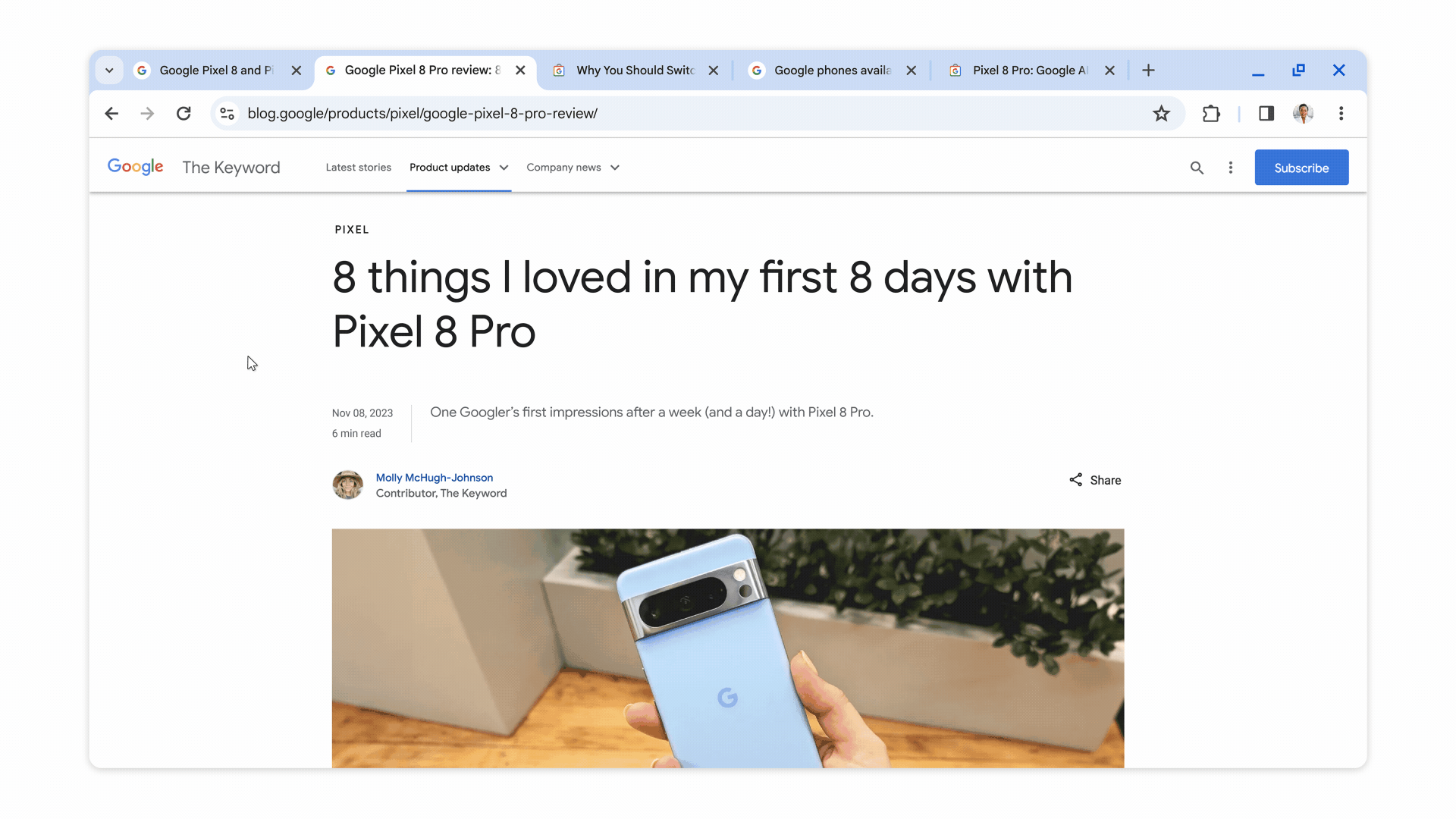
Task: Click the browser extensions puzzle icon
Action: tap(1211, 112)
